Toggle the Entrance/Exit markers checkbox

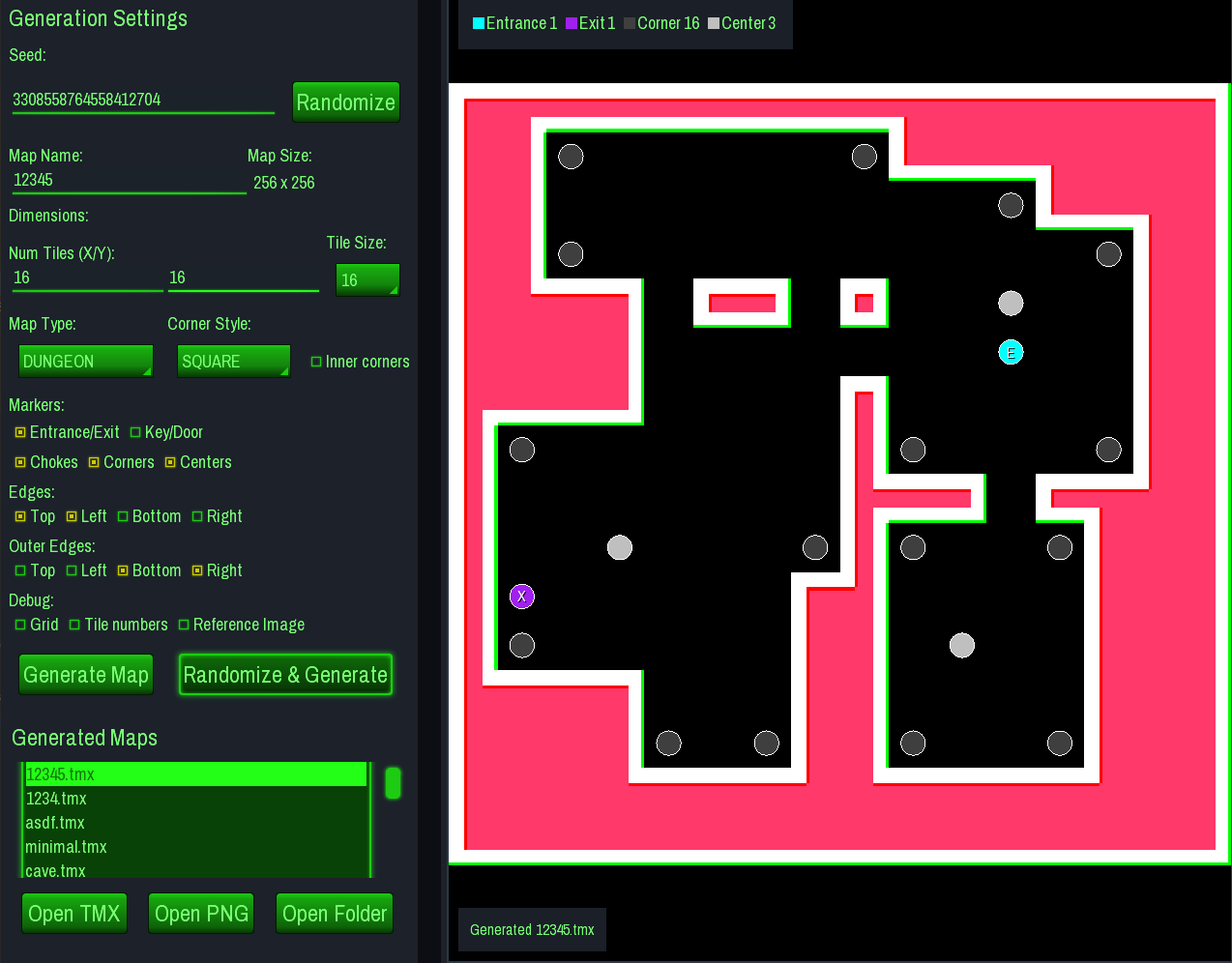20,432
